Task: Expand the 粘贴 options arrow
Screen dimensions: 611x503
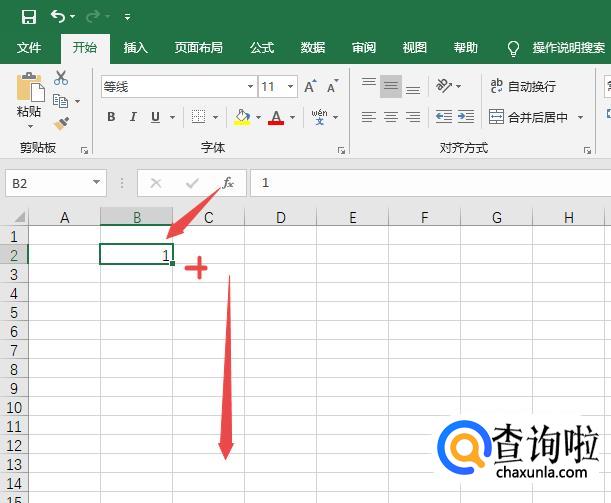Action: (30, 126)
